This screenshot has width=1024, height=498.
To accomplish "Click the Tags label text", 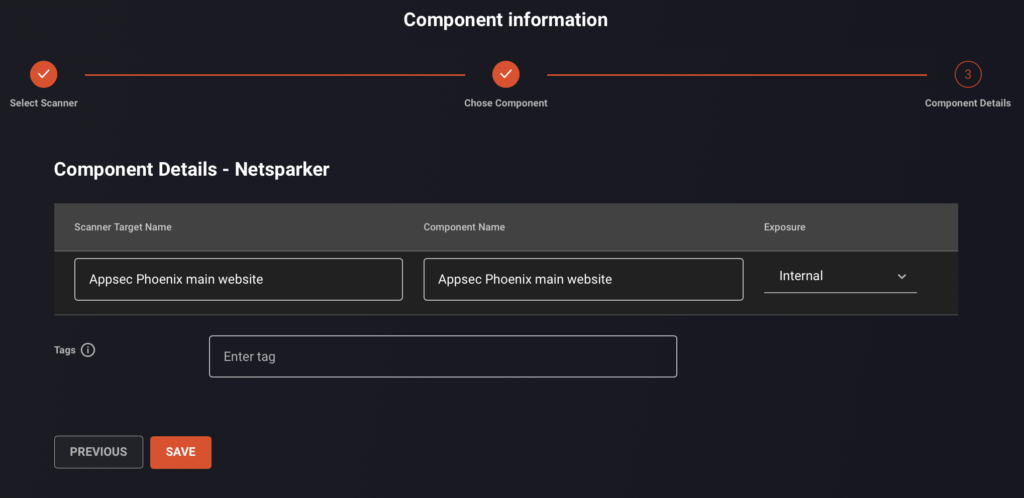I will click(x=65, y=350).
